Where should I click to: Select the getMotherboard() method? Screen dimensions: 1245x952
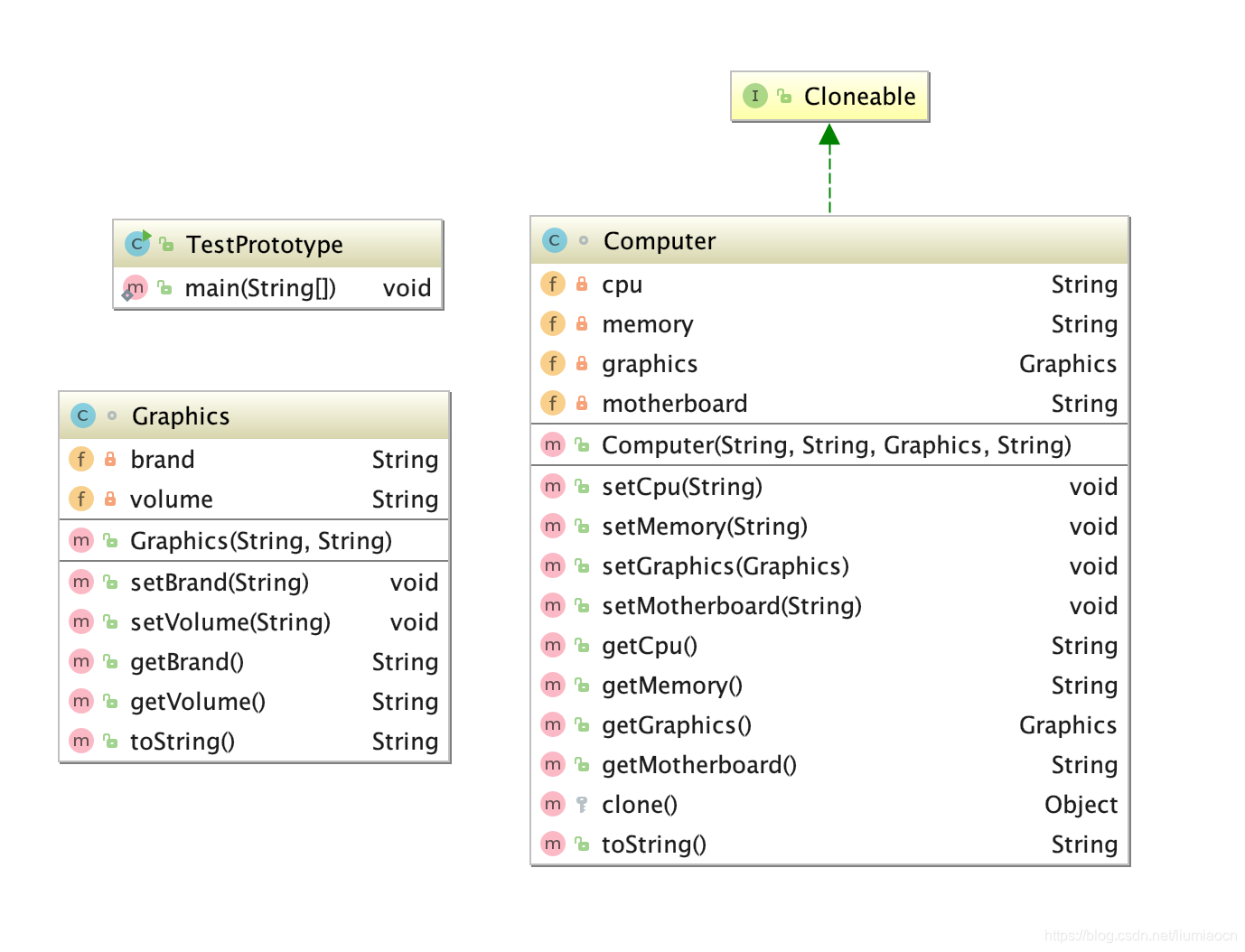coord(699,765)
